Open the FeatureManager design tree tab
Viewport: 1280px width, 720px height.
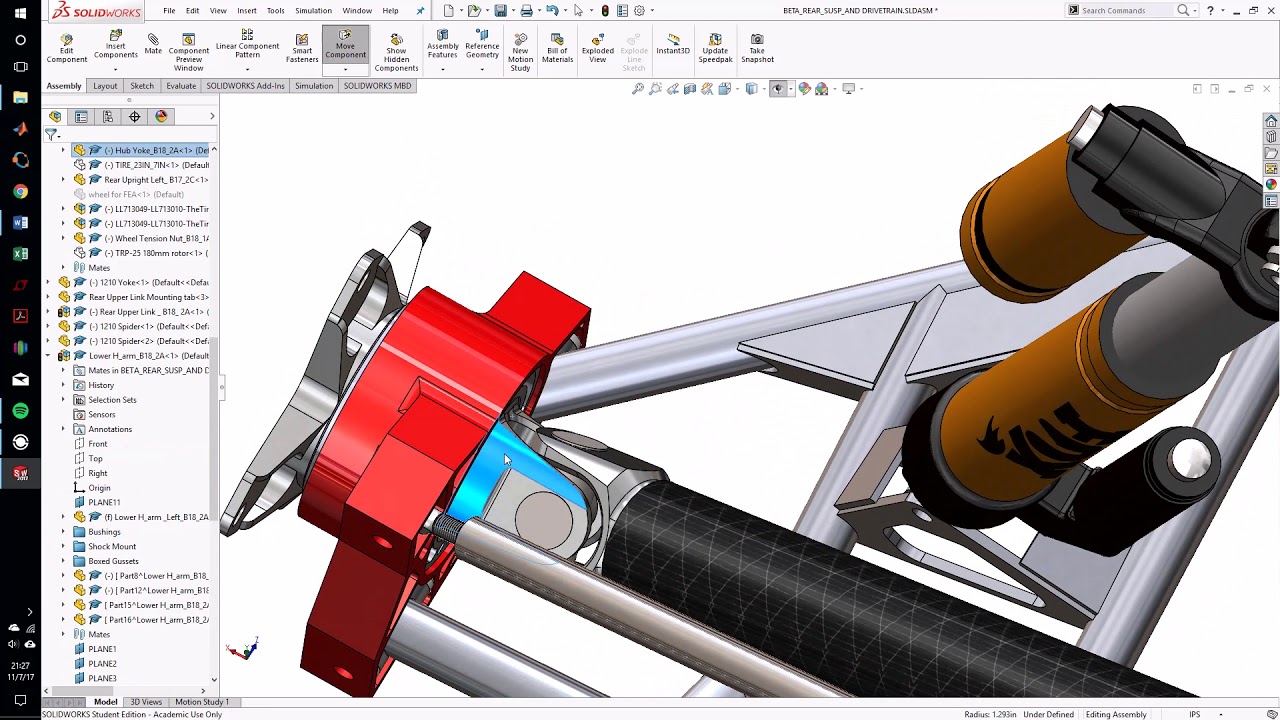(x=55, y=116)
